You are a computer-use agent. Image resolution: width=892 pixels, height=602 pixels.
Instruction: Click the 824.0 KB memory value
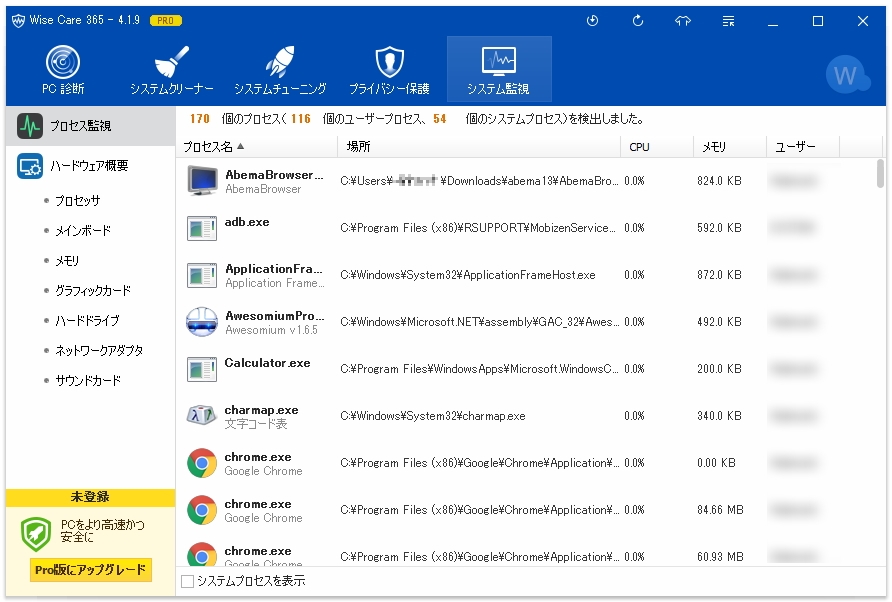(x=719, y=181)
